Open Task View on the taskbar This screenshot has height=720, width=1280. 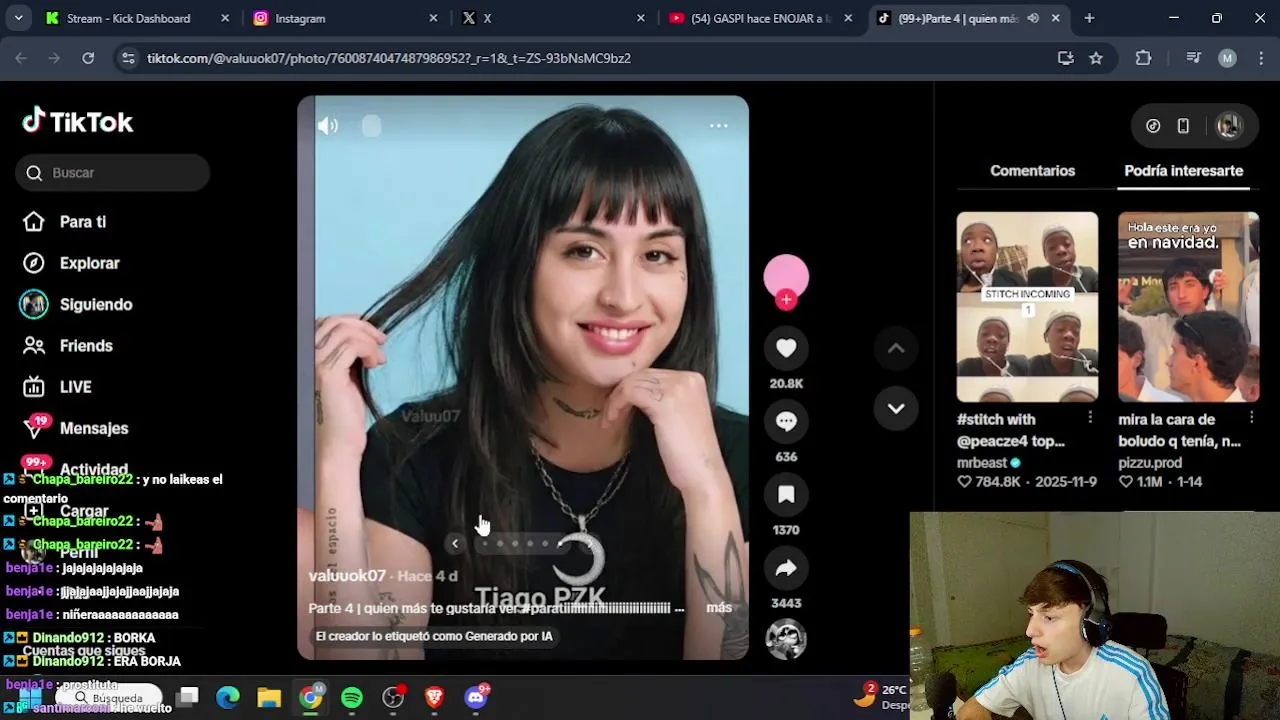point(188,697)
